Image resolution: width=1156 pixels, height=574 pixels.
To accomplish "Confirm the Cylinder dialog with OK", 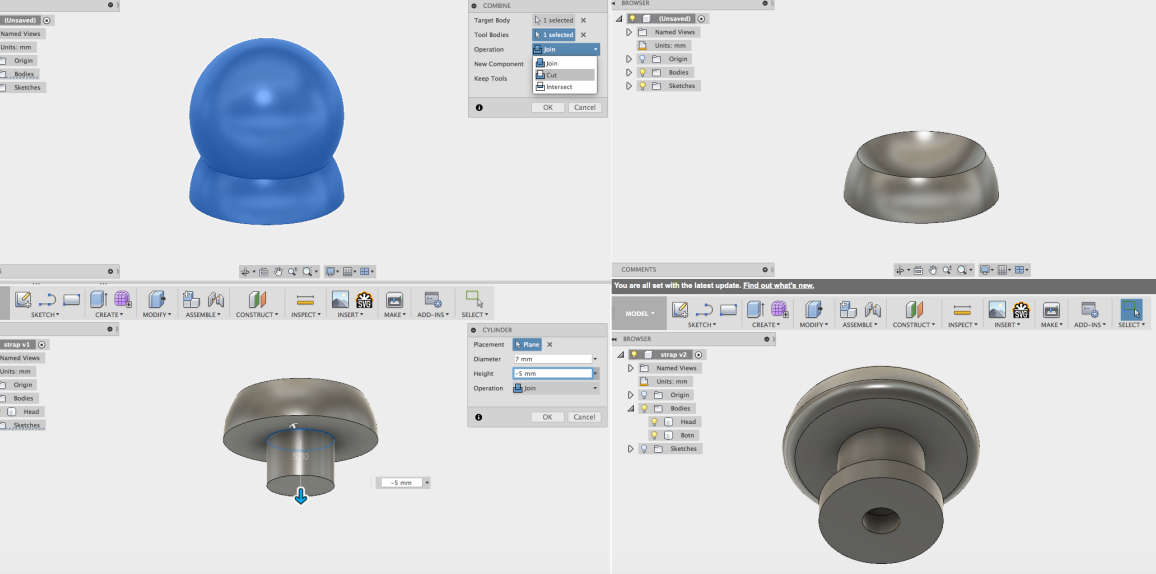I will pyautogui.click(x=547, y=417).
